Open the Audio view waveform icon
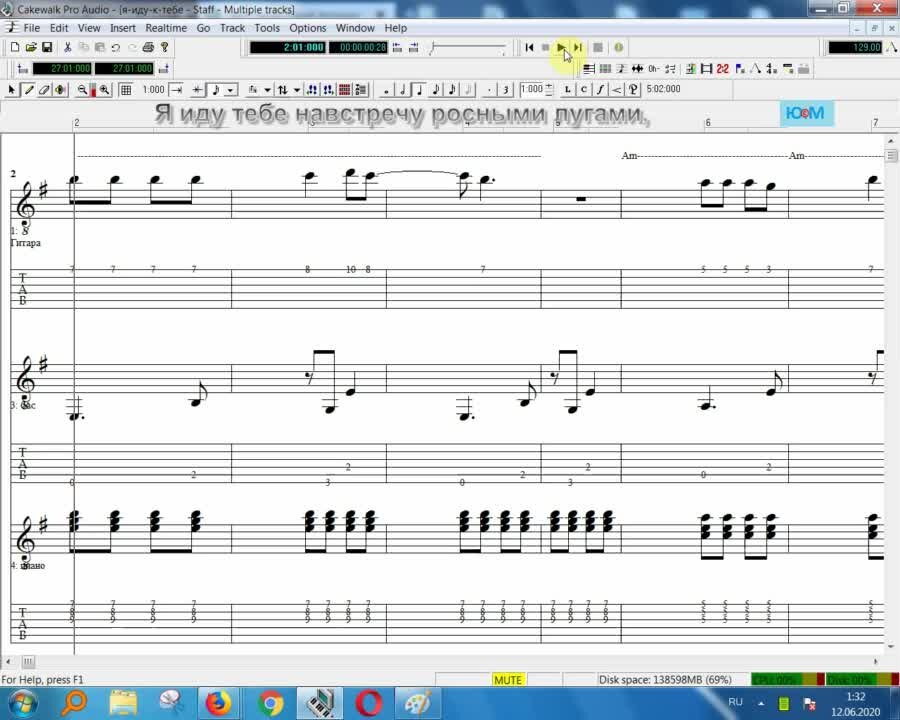Screen dimensions: 900x720 click(637, 69)
